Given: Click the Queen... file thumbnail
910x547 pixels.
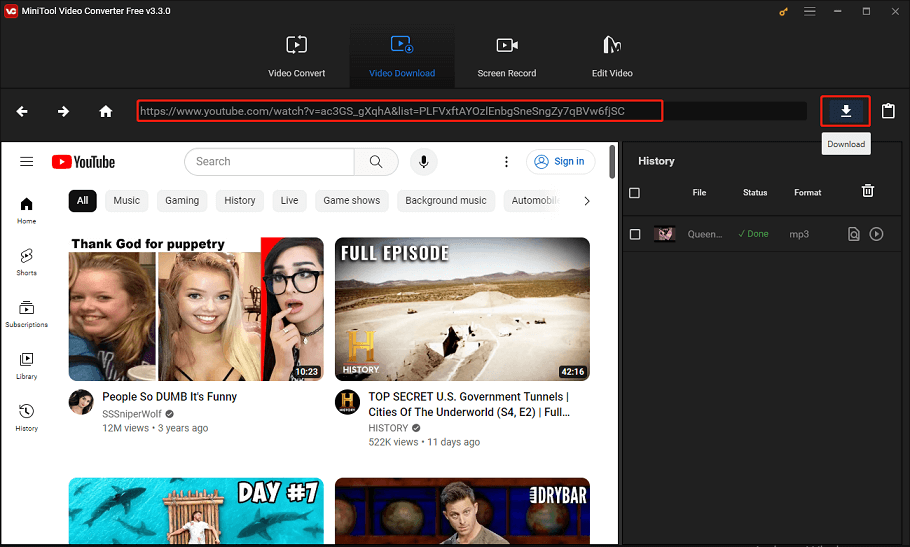Looking at the screenshot, I should pyautogui.click(x=665, y=234).
